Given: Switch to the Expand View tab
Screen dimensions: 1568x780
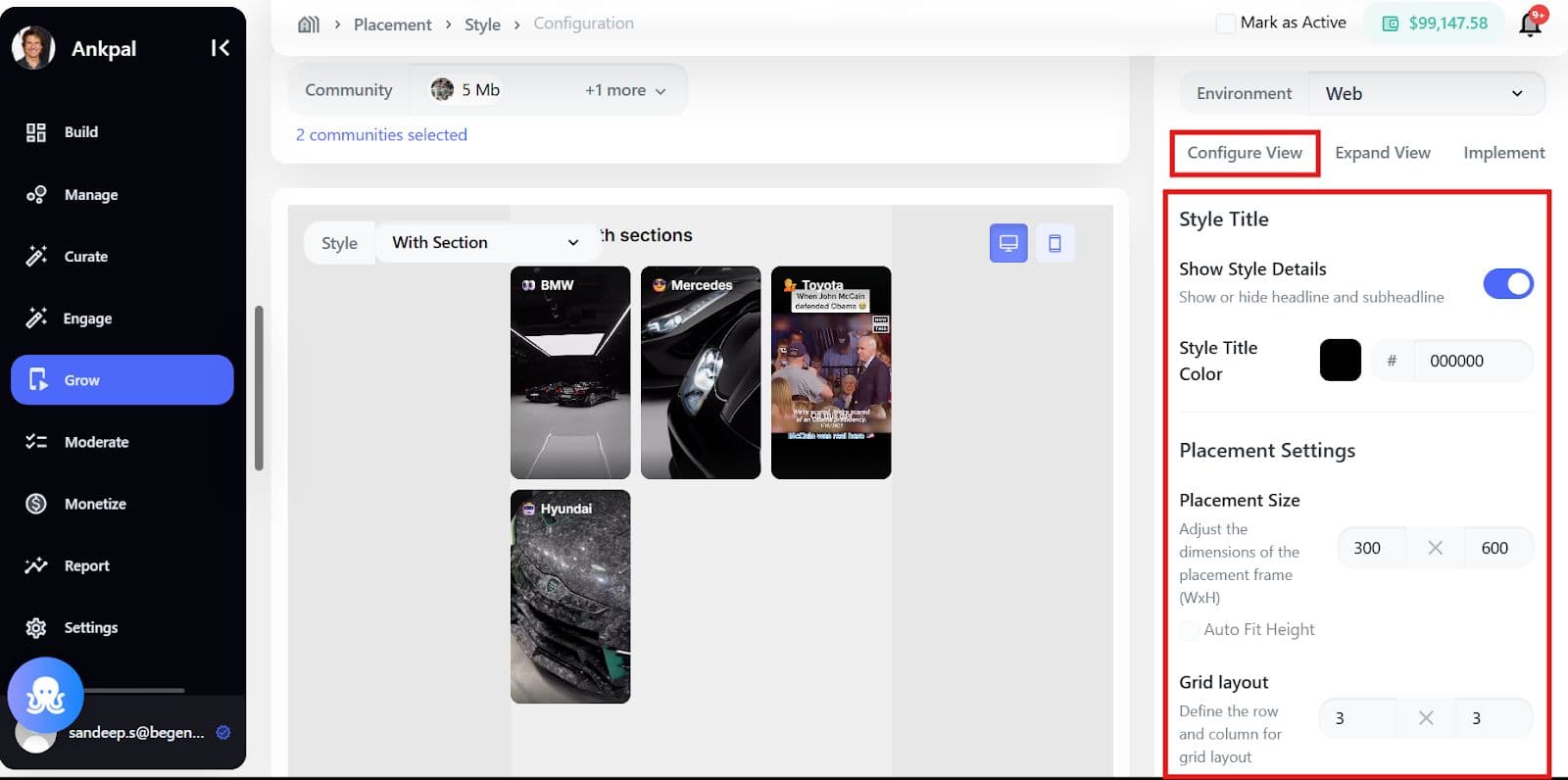Looking at the screenshot, I should (x=1382, y=153).
